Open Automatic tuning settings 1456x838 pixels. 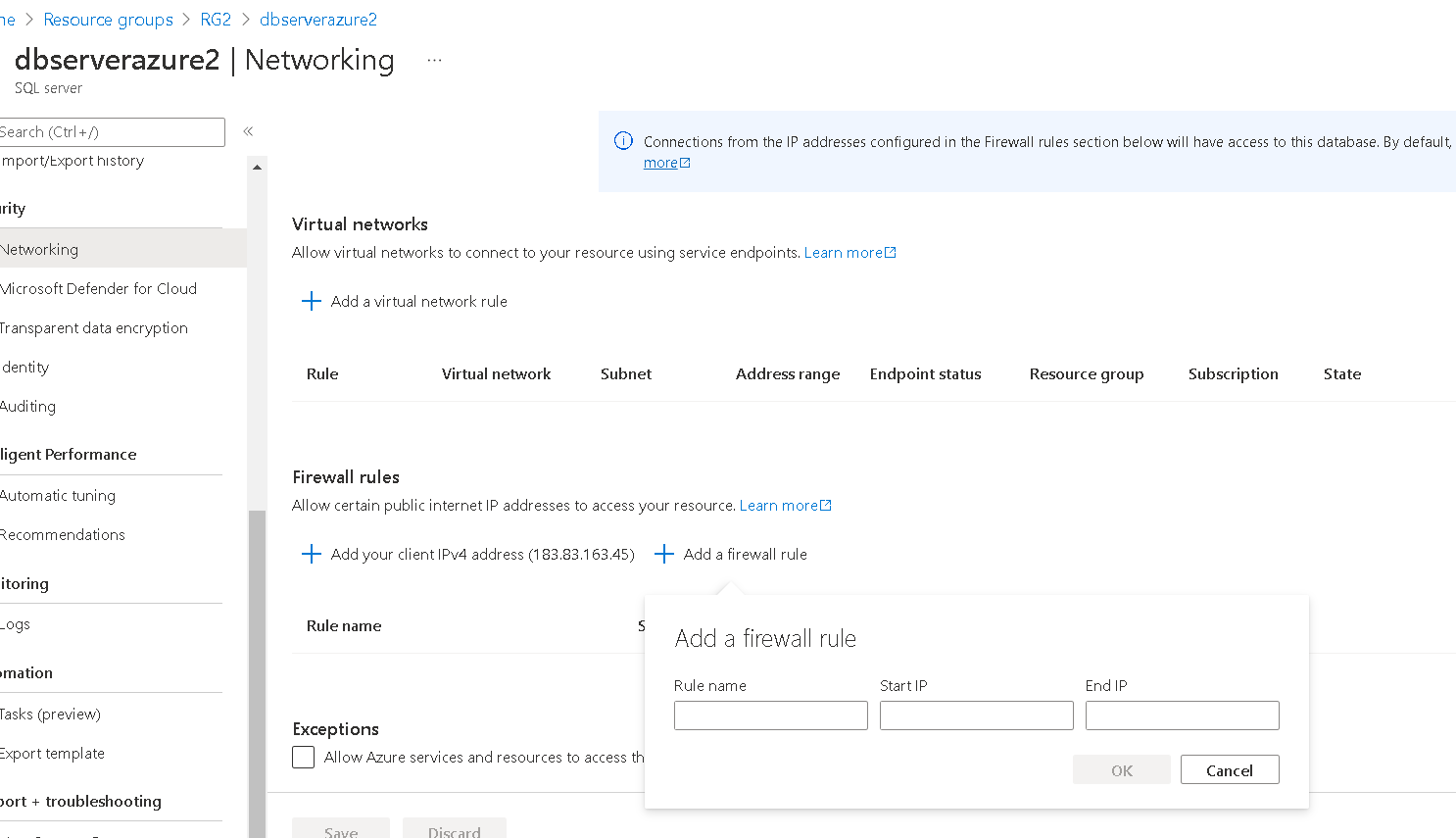coord(58,495)
